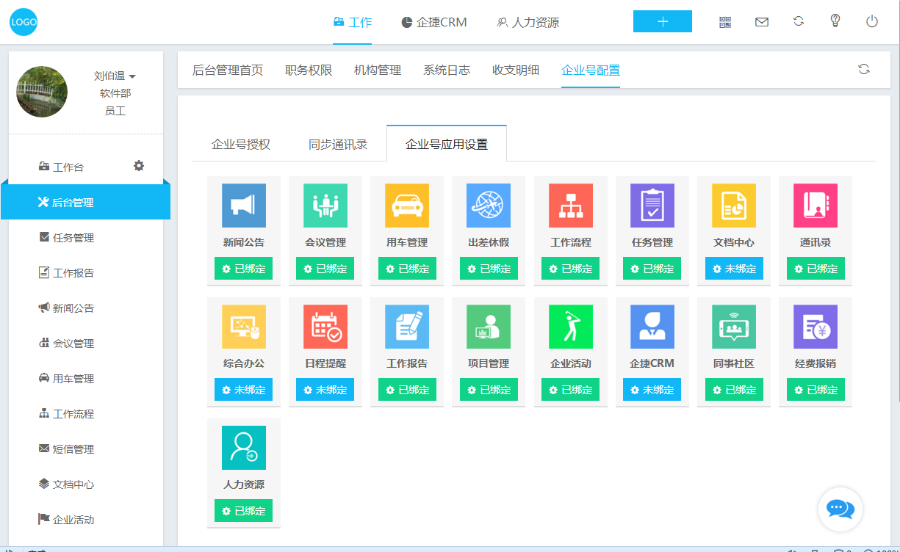Toggle 未绑定 status under 文档中心
This screenshot has width=900, height=552.
click(734, 269)
